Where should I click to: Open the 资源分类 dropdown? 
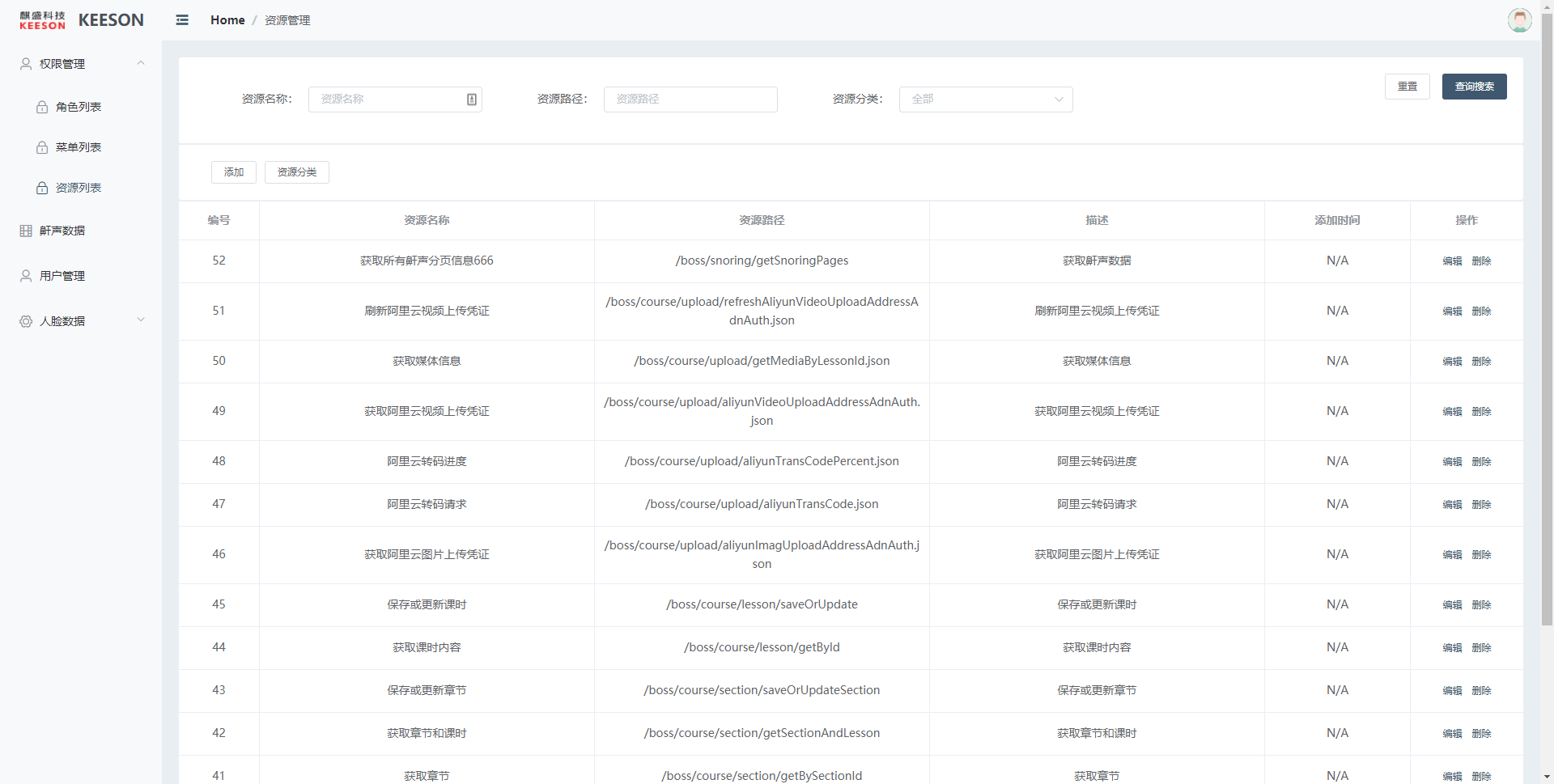pos(986,100)
